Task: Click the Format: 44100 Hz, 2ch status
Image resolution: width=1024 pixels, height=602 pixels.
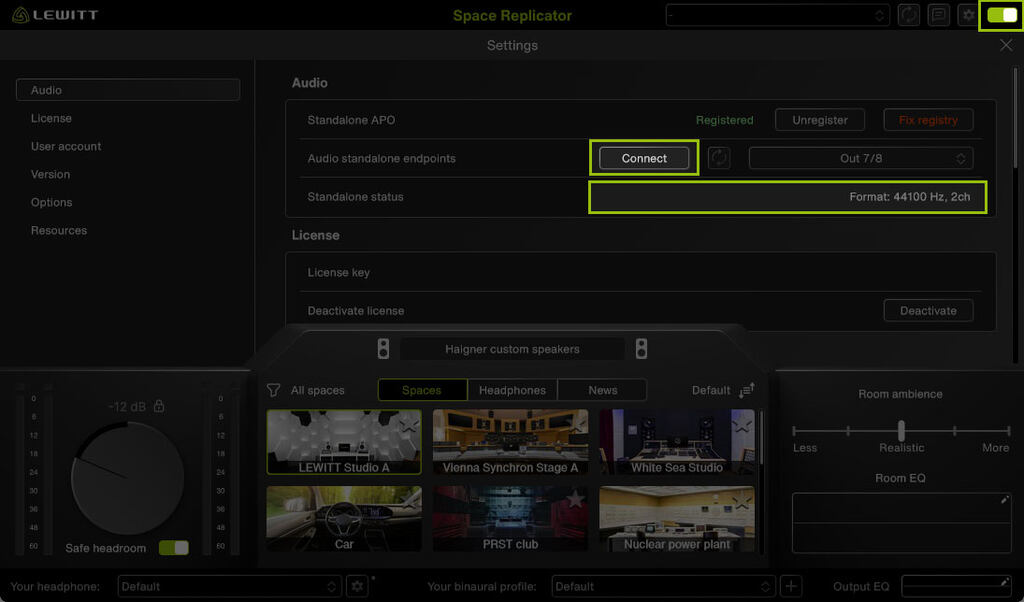Action: click(x=910, y=197)
